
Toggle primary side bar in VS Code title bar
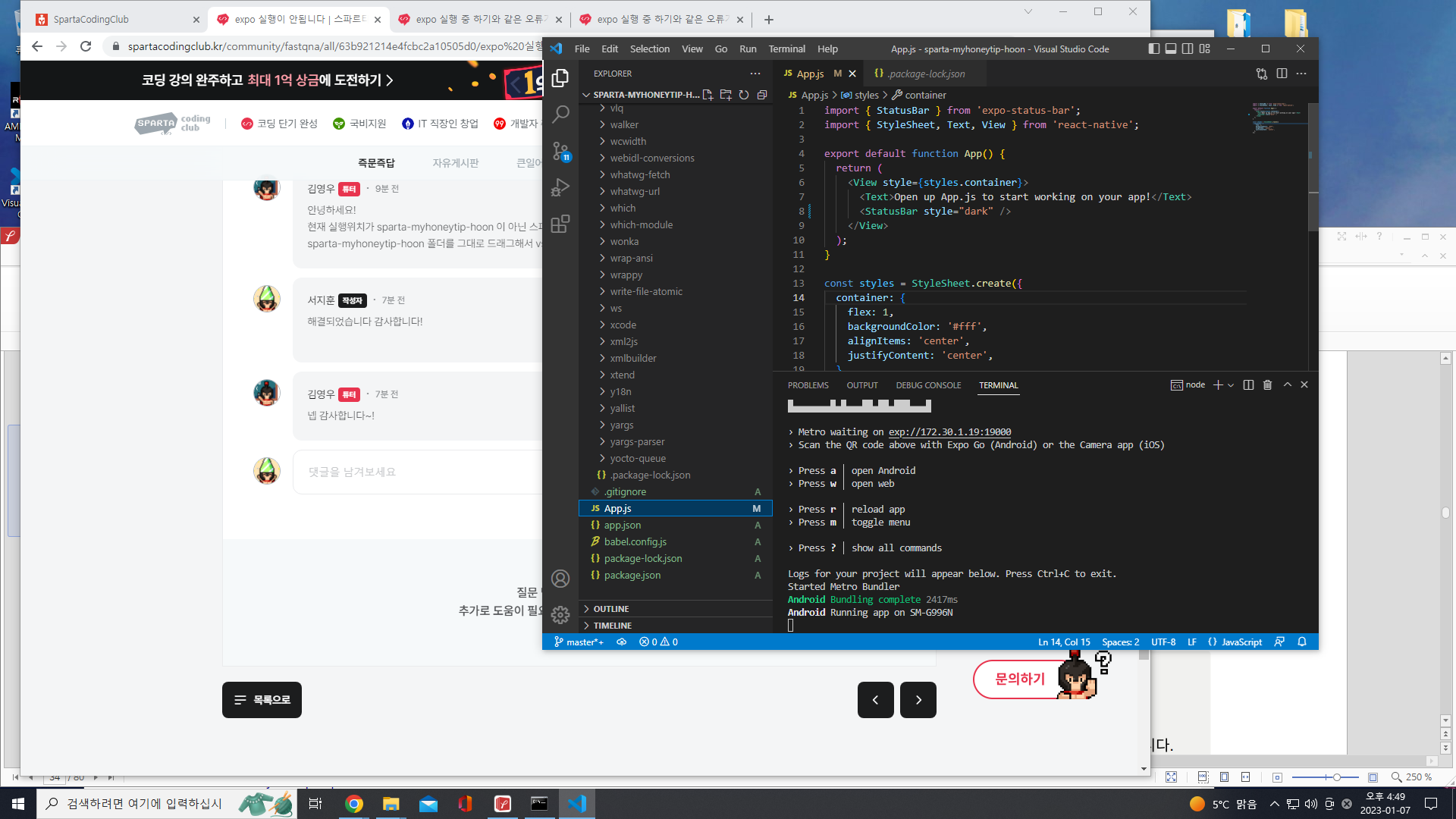1154,49
